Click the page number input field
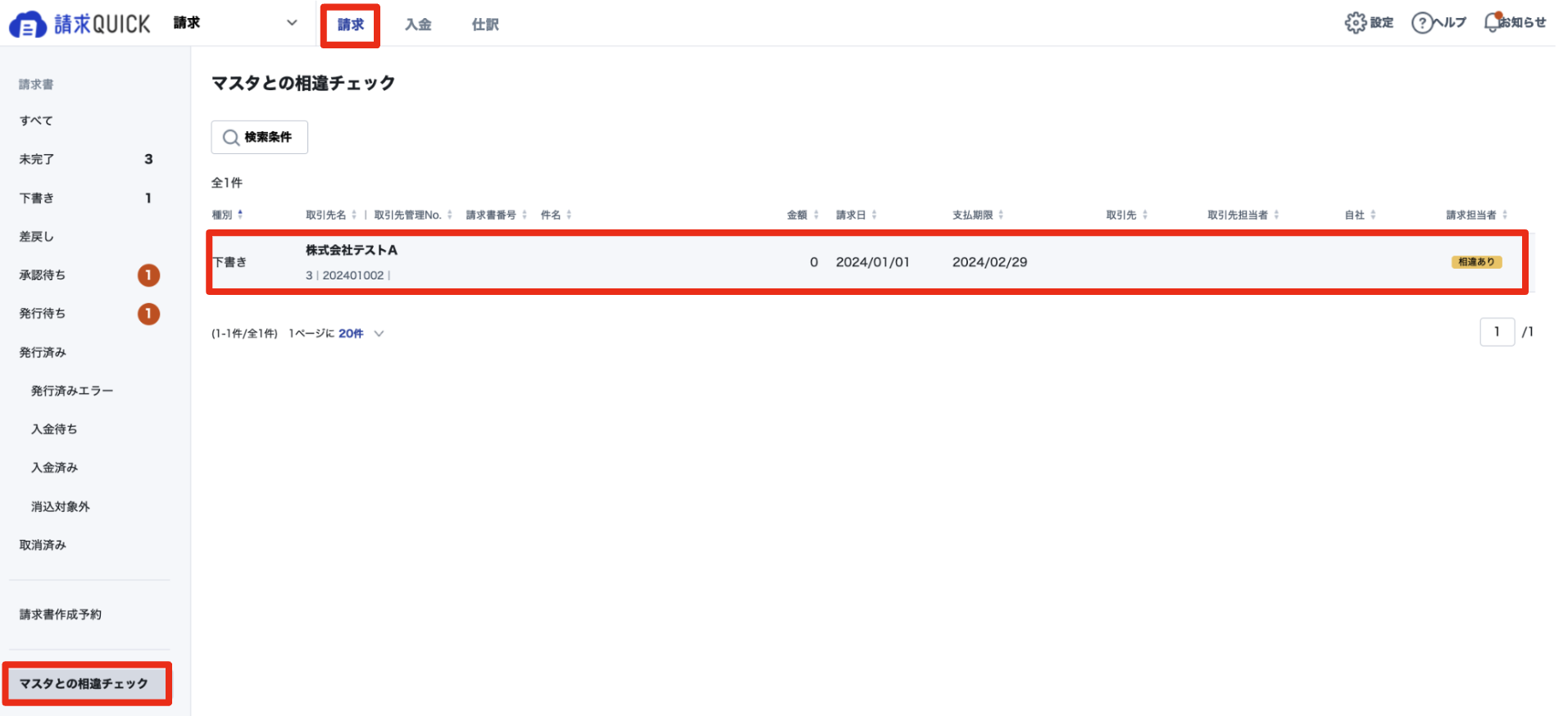This screenshot has width=1568, height=716. click(x=1497, y=332)
